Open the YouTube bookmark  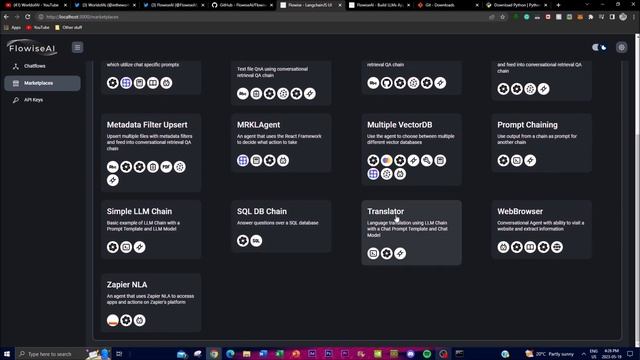pos(38,27)
